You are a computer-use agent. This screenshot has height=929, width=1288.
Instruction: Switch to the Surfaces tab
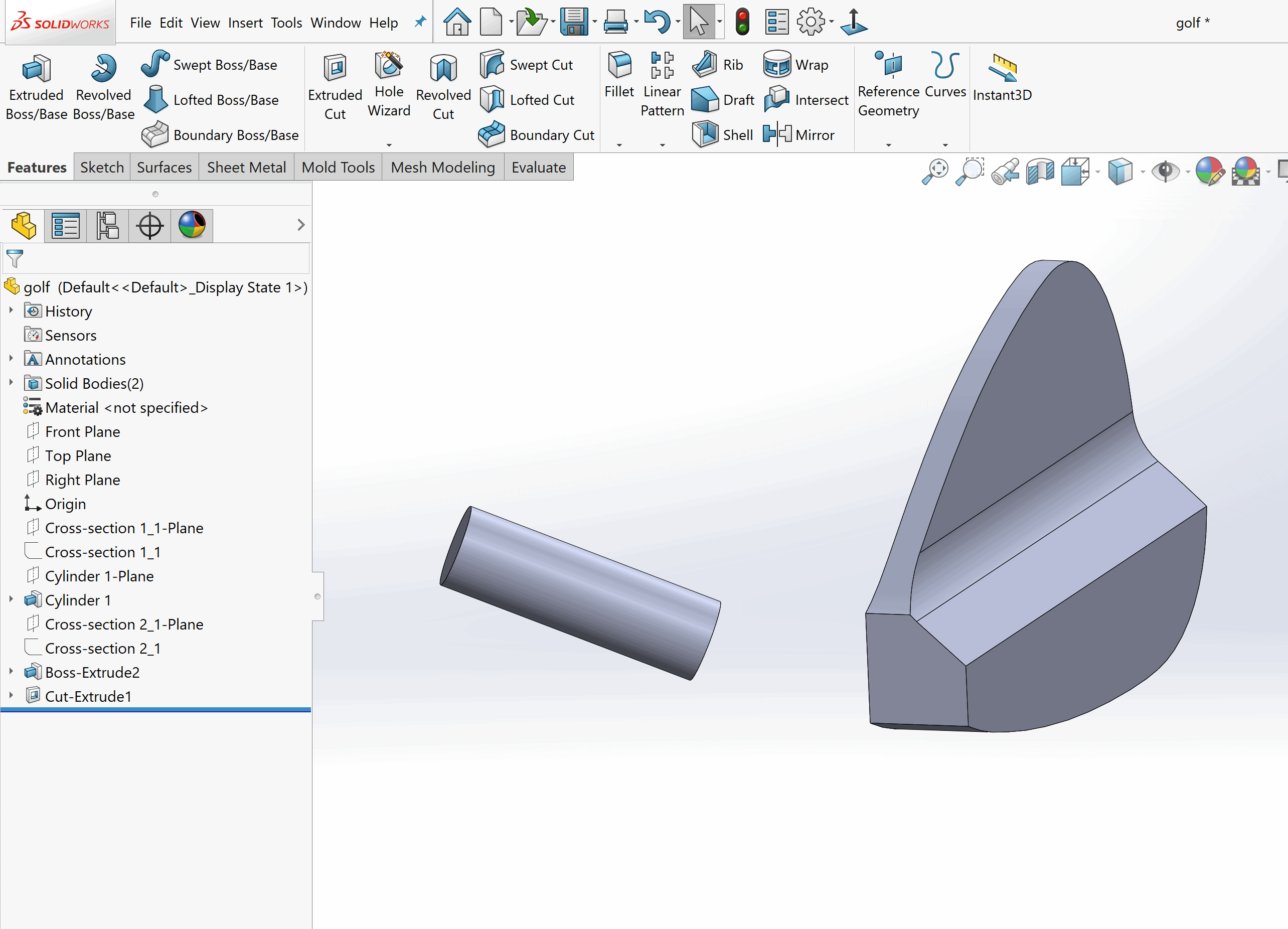(164, 167)
